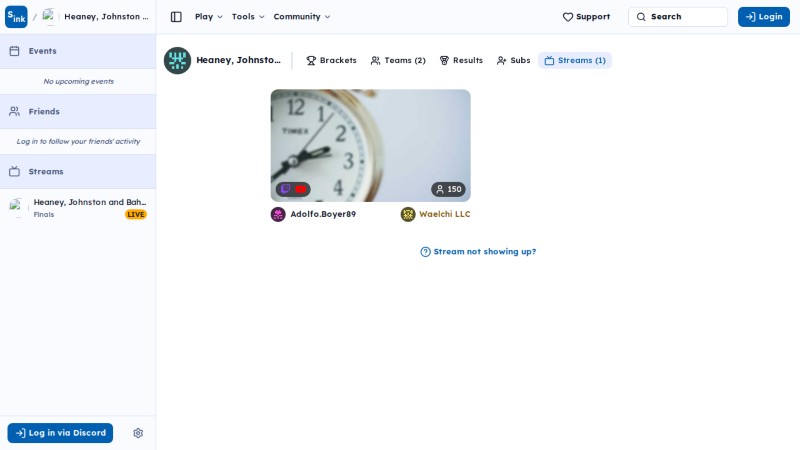The width and height of the screenshot is (800, 450).
Task: Open the Streams sidebar section
Action: coord(78,171)
